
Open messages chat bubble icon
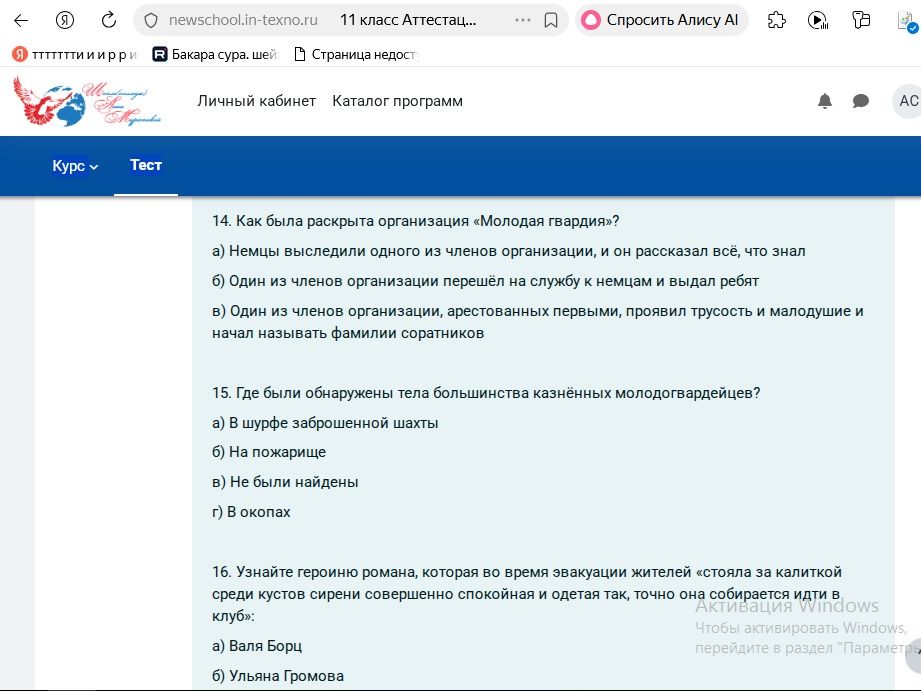[861, 101]
